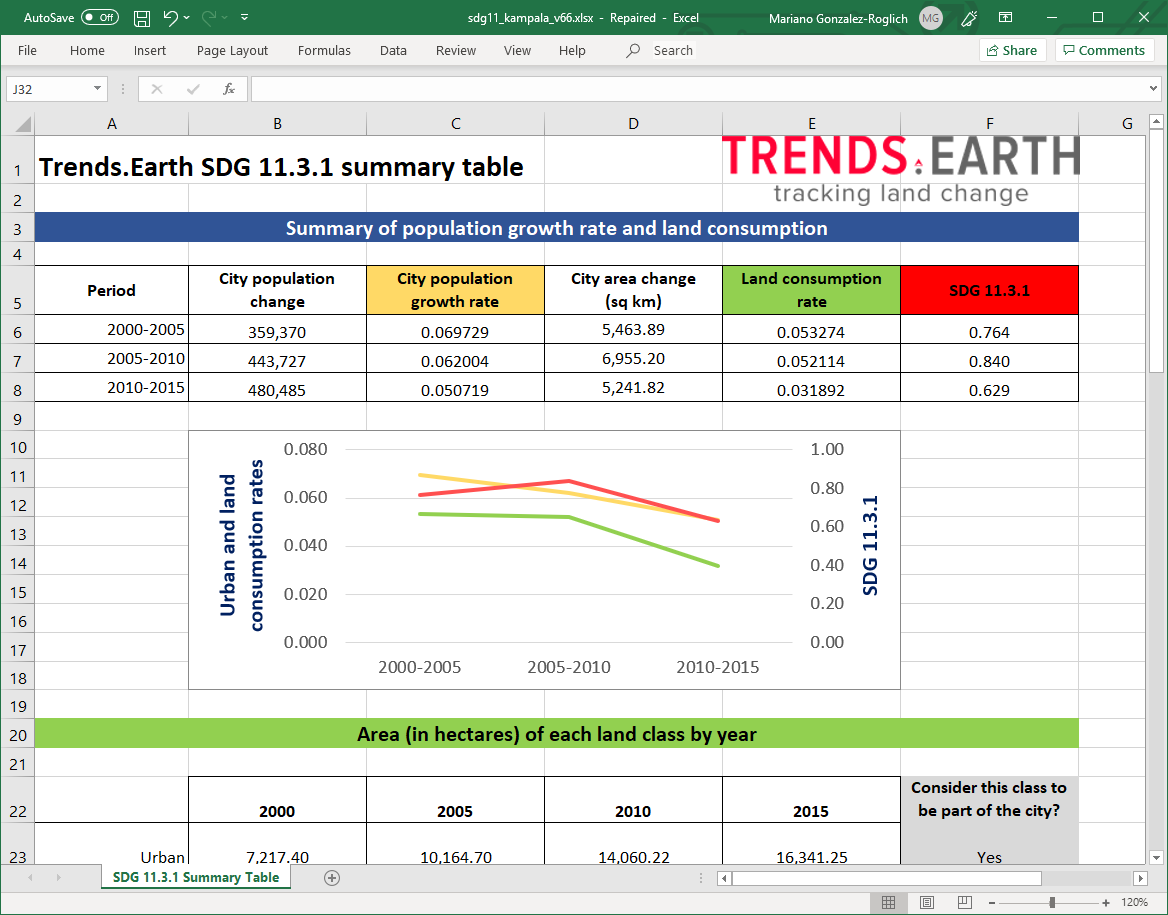Select Page Break Preview view
The width and height of the screenshot is (1168, 915).
click(x=963, y=902)
